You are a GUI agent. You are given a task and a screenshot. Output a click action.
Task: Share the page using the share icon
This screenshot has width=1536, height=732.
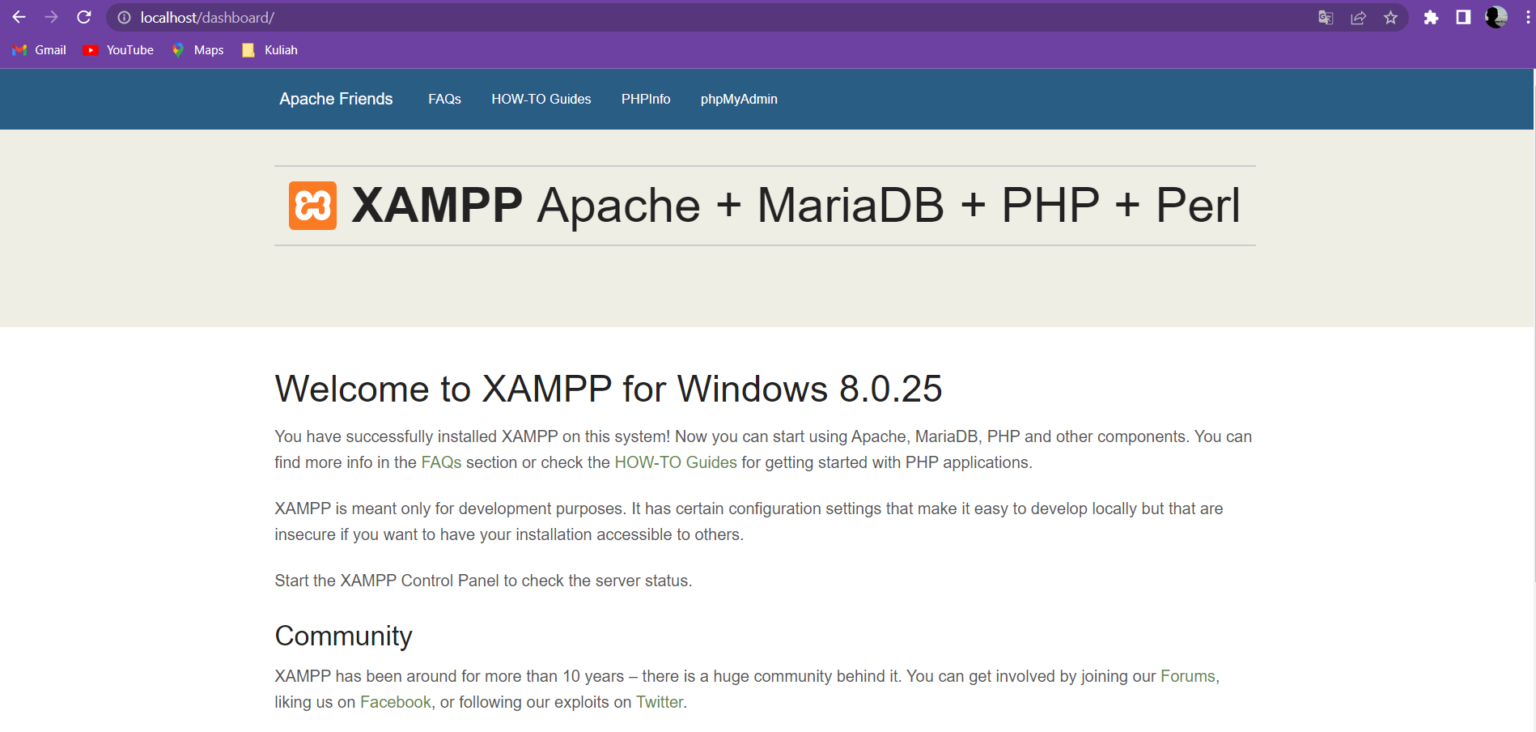[1358, 17]
